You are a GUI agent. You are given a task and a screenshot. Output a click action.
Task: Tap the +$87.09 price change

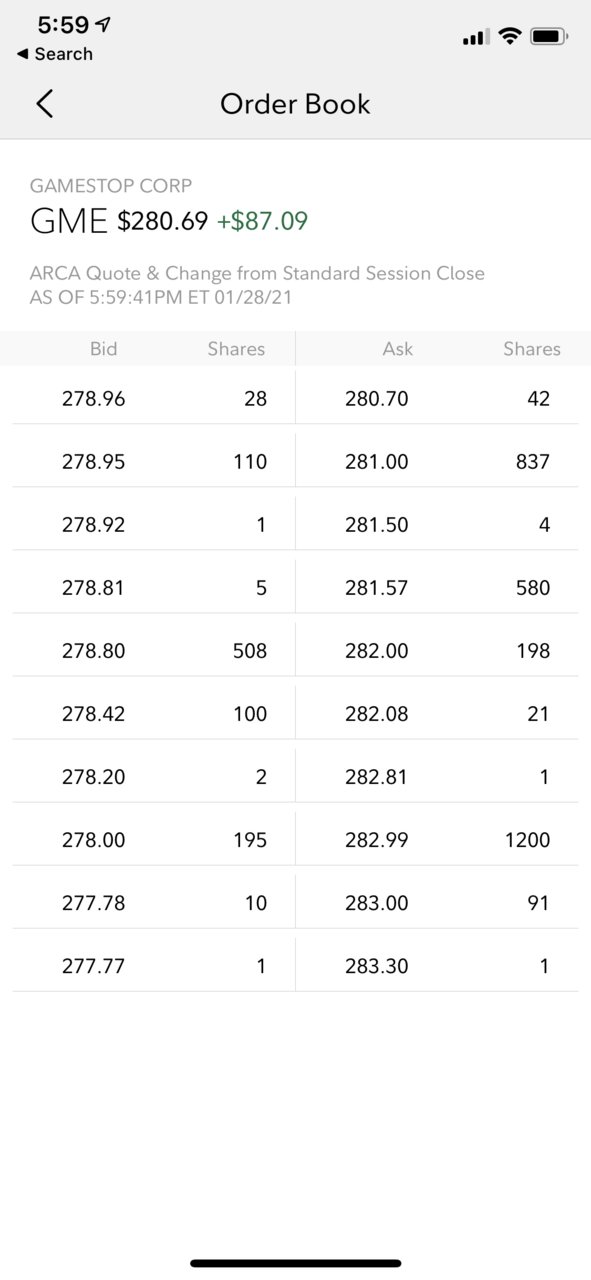click(x=262, y=221)
